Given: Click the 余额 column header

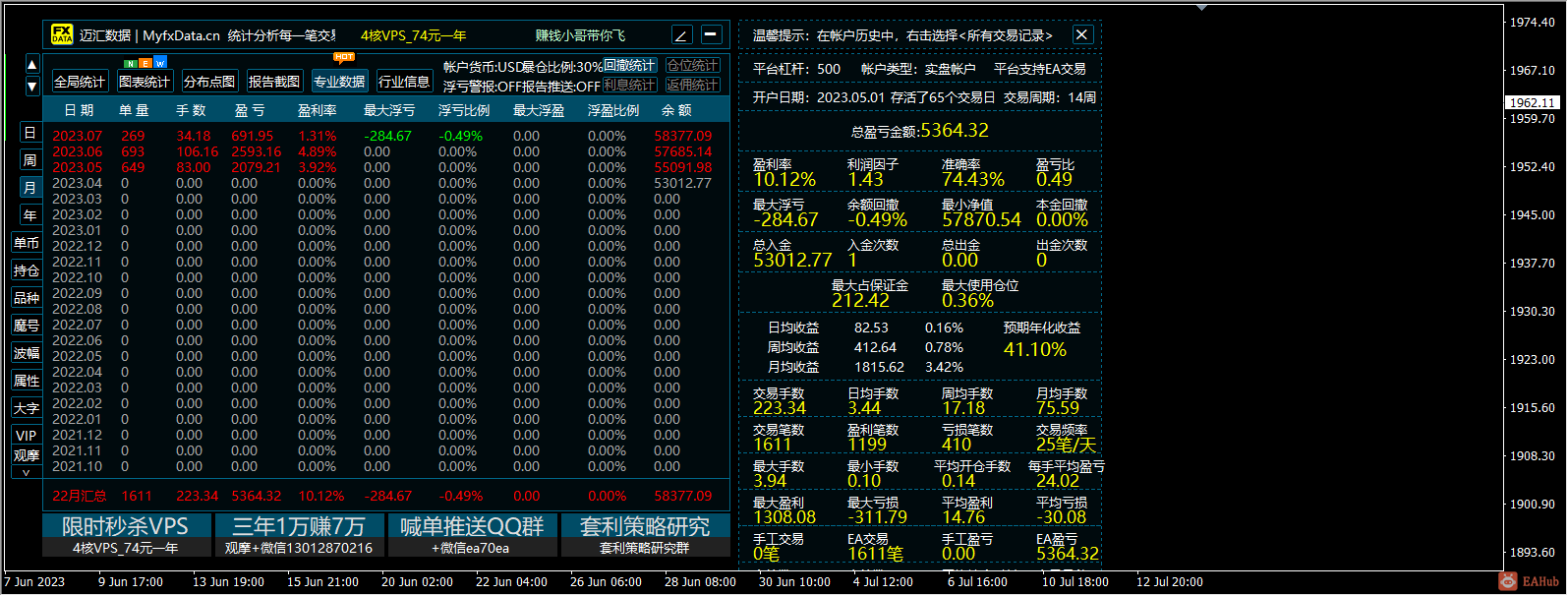Looking at the screenshot, I should (676, 110).
